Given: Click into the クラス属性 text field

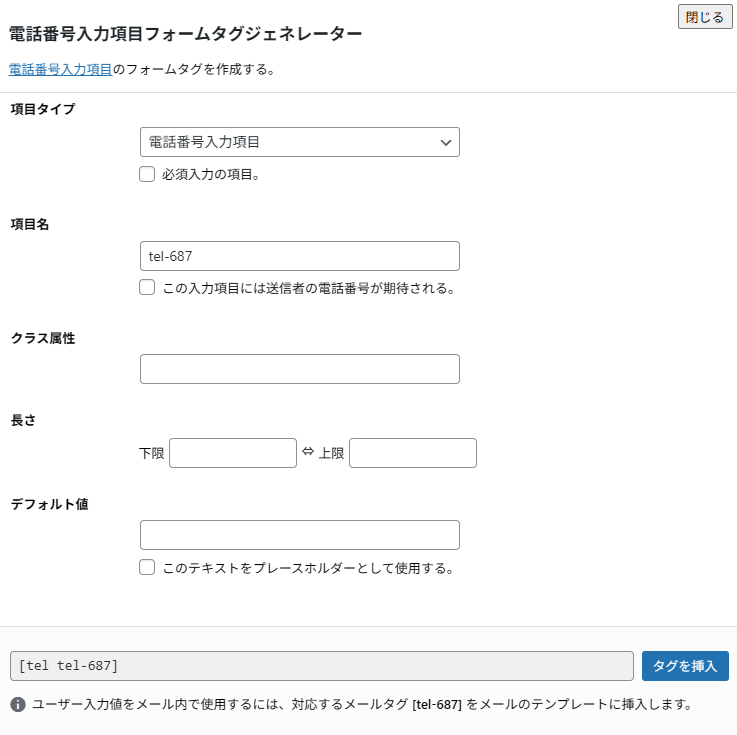Looking at the screenshot, I should [x=299, y=369].
